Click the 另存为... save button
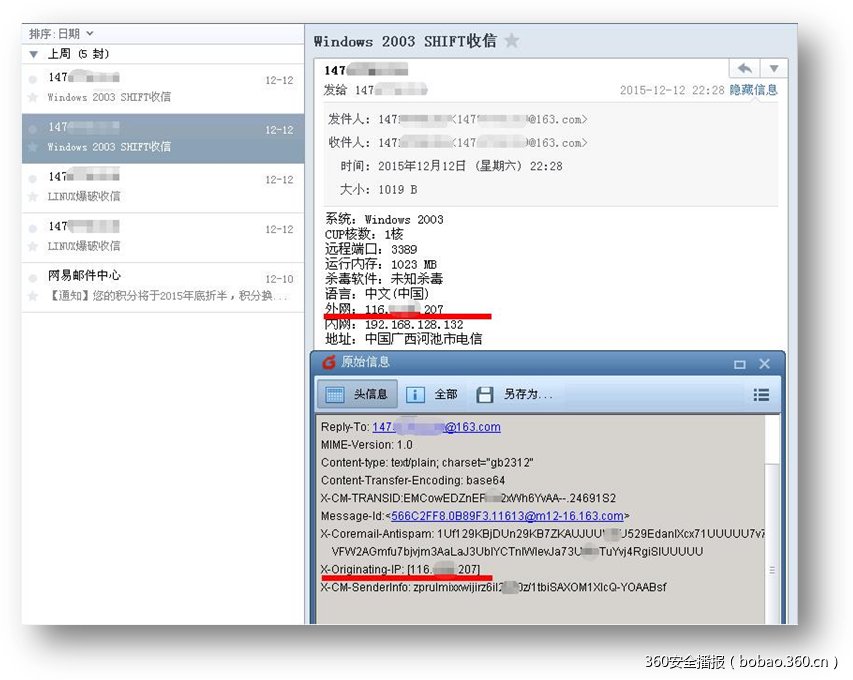 click(515, 394)
